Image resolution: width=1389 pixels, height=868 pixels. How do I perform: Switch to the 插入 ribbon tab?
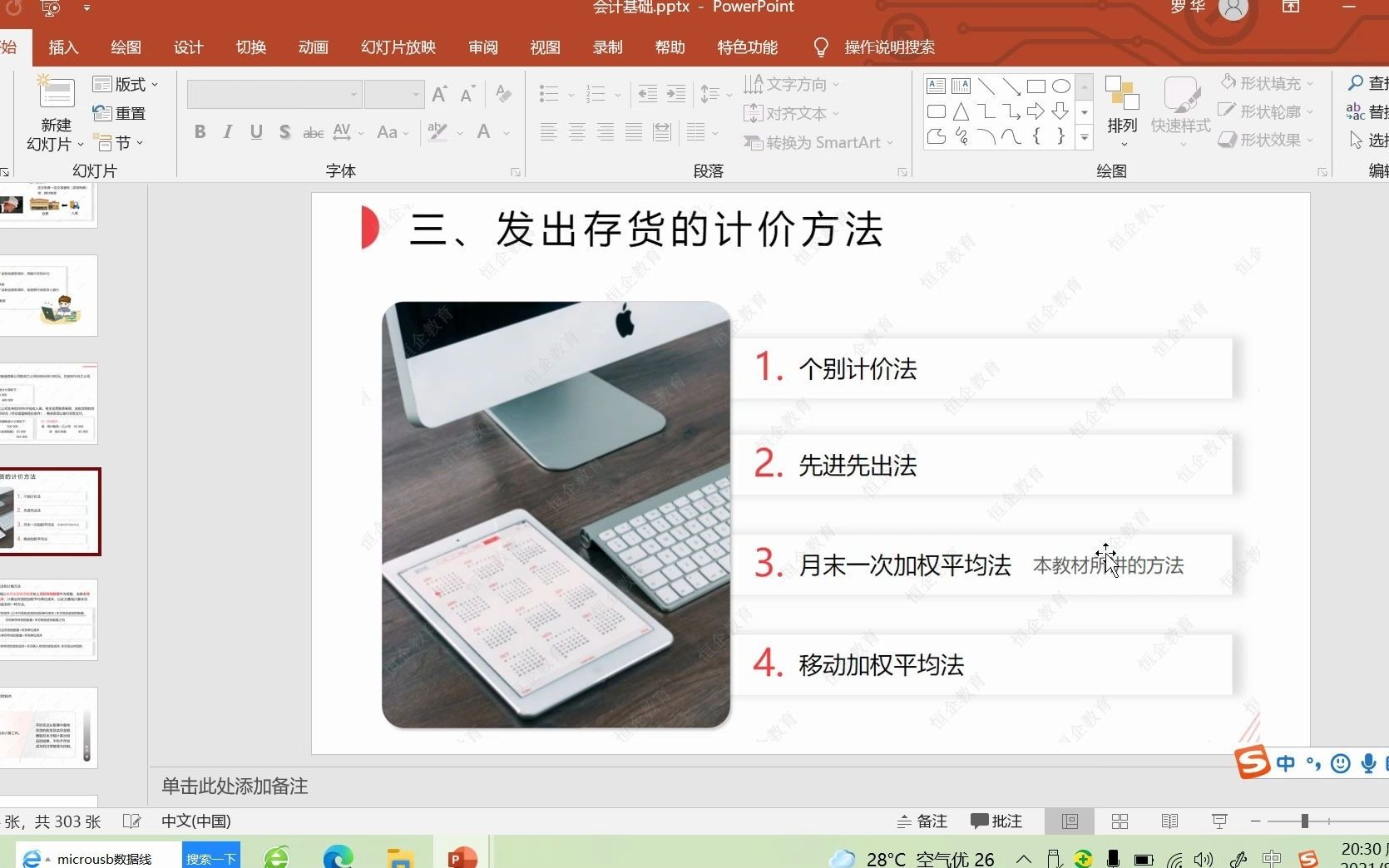[62, 47]
